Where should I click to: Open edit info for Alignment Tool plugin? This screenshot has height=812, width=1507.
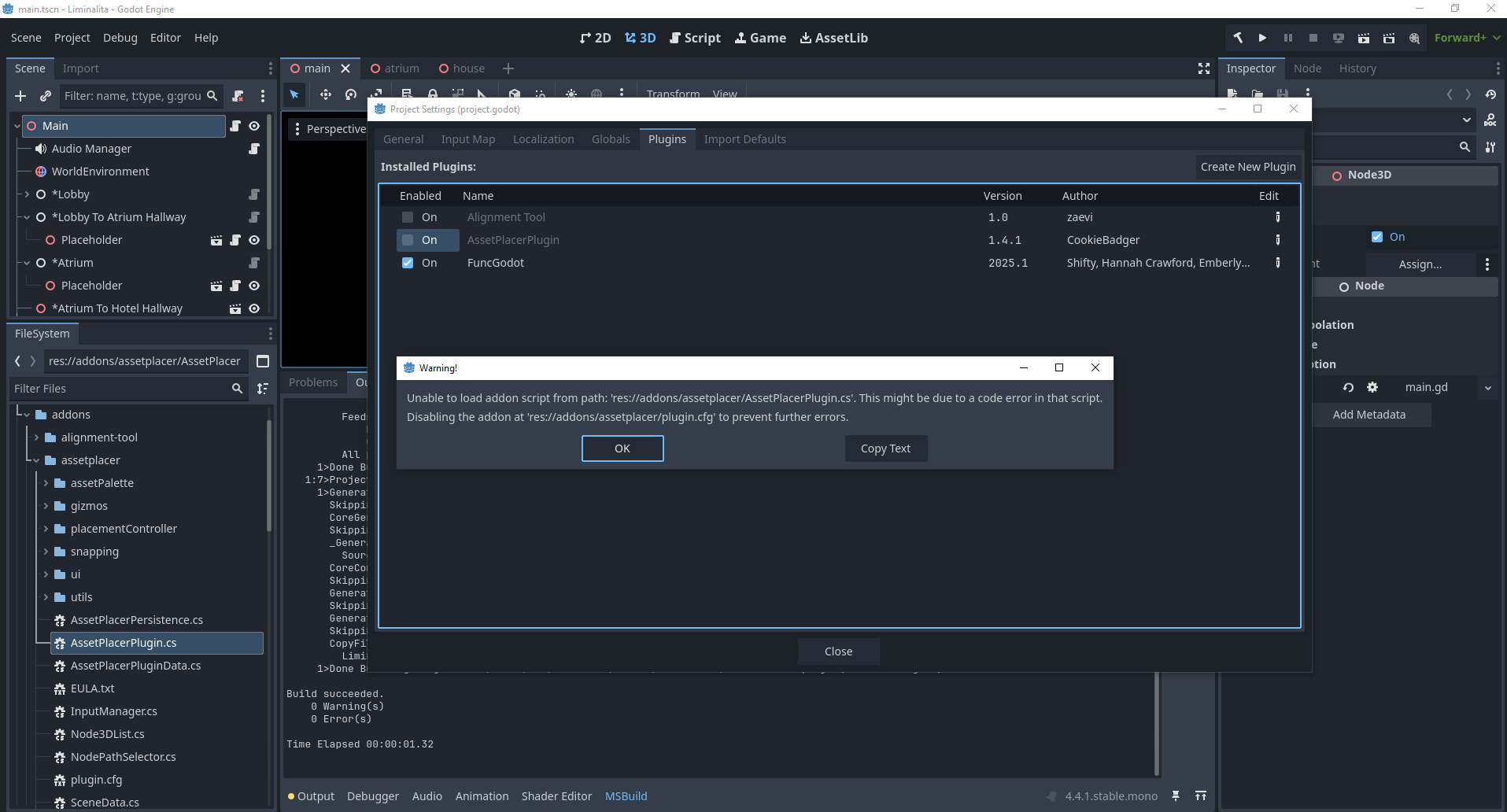(x=1278, y=217)
